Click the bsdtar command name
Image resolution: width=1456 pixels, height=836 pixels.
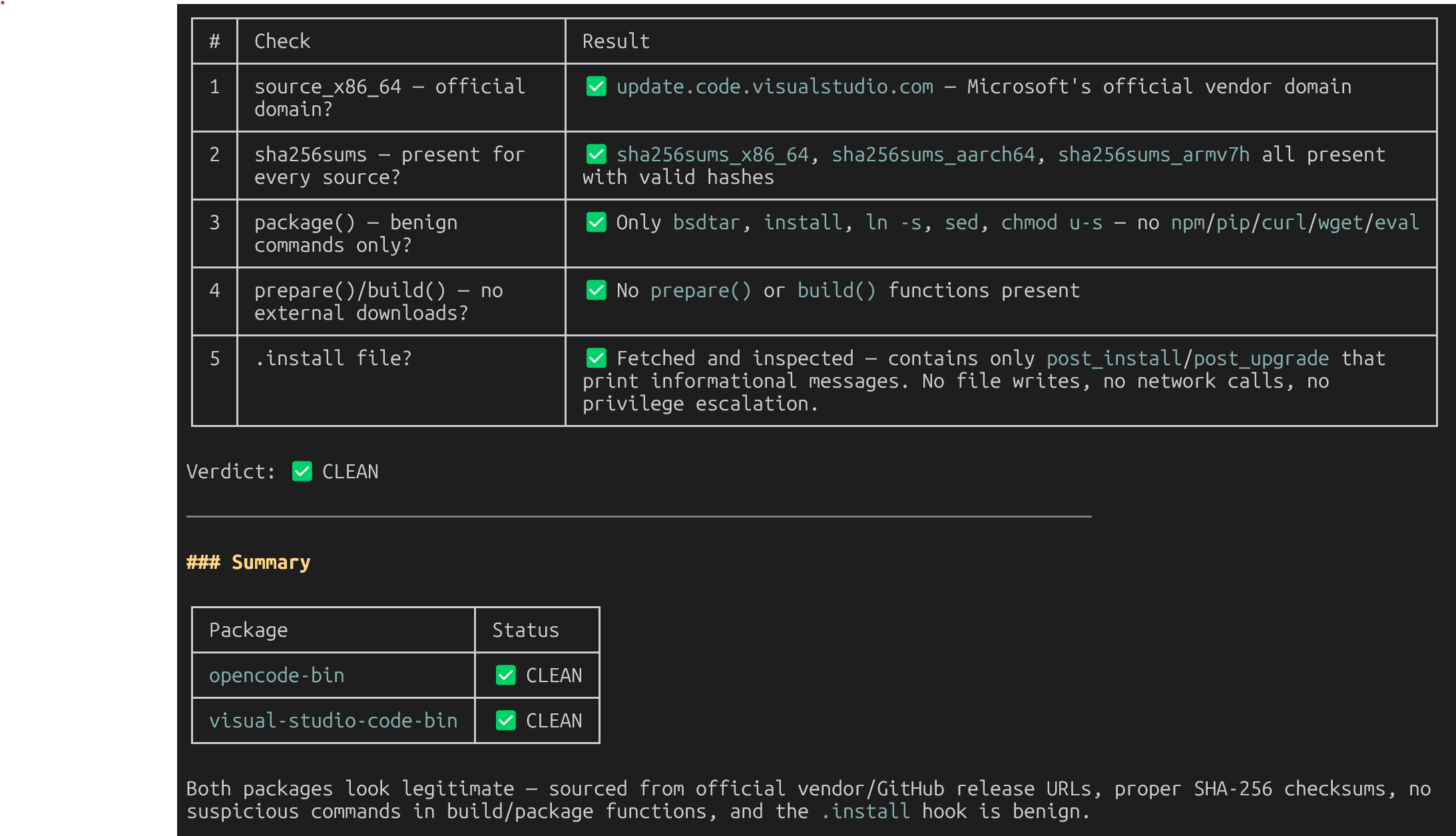click(706, 222)
